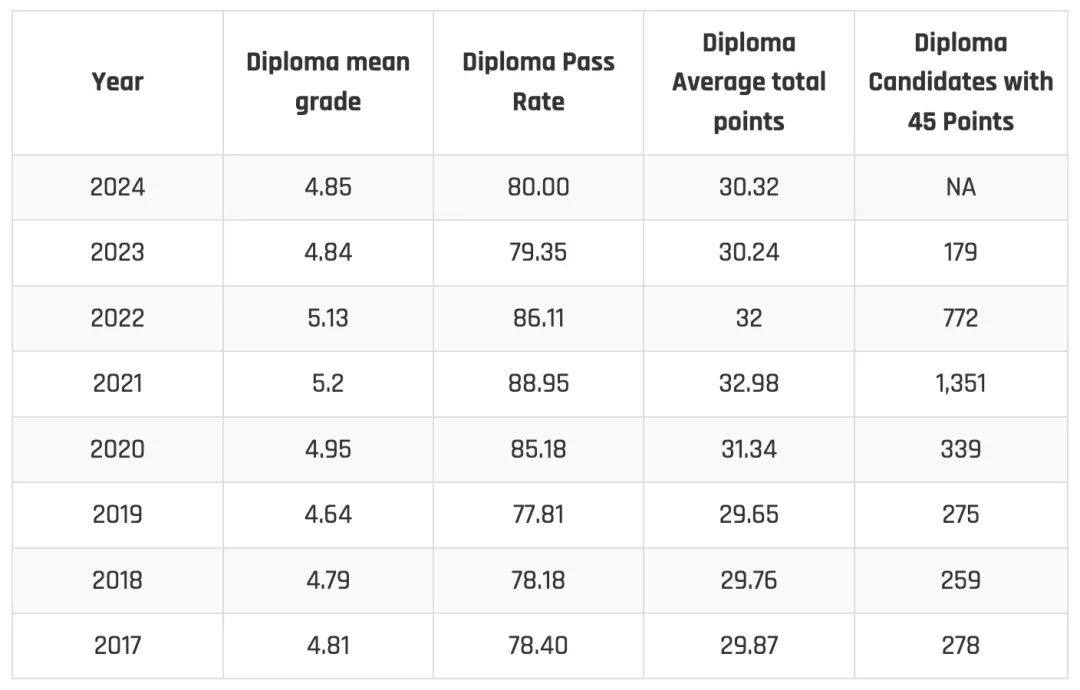
Task: Click Diploma Candidates with 45 Points header
Action: point(961,82)
